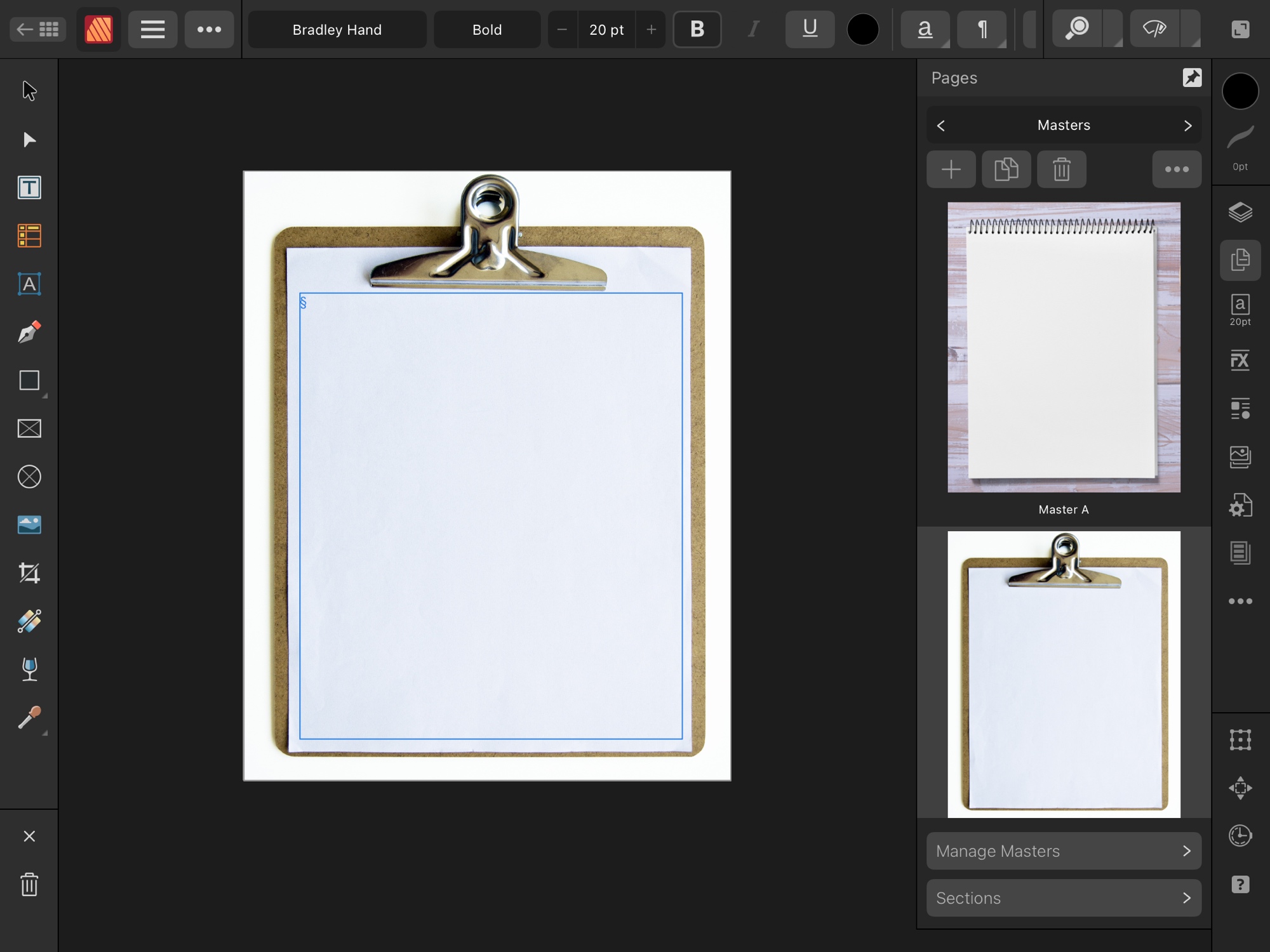
Task: Select the Fill gradient tool
Action: coord(29,621)
